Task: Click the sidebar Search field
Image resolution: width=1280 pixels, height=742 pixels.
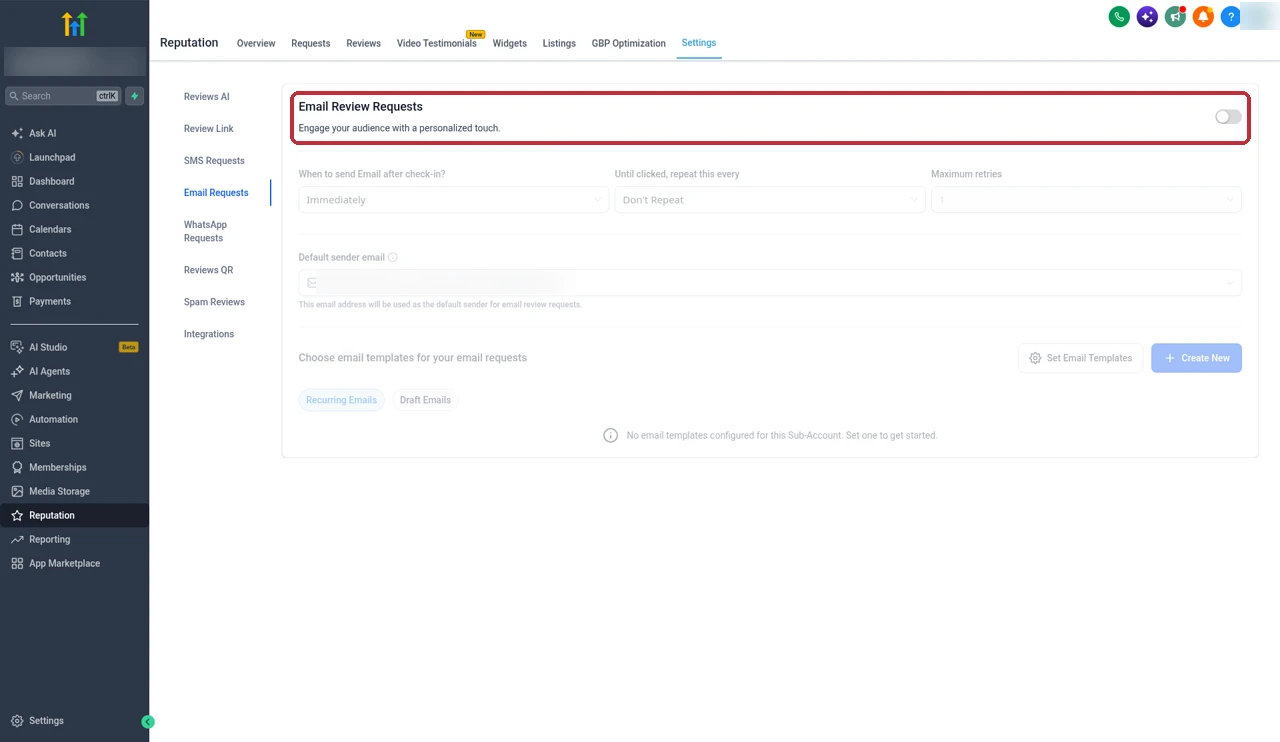Action: coord(63,96)
